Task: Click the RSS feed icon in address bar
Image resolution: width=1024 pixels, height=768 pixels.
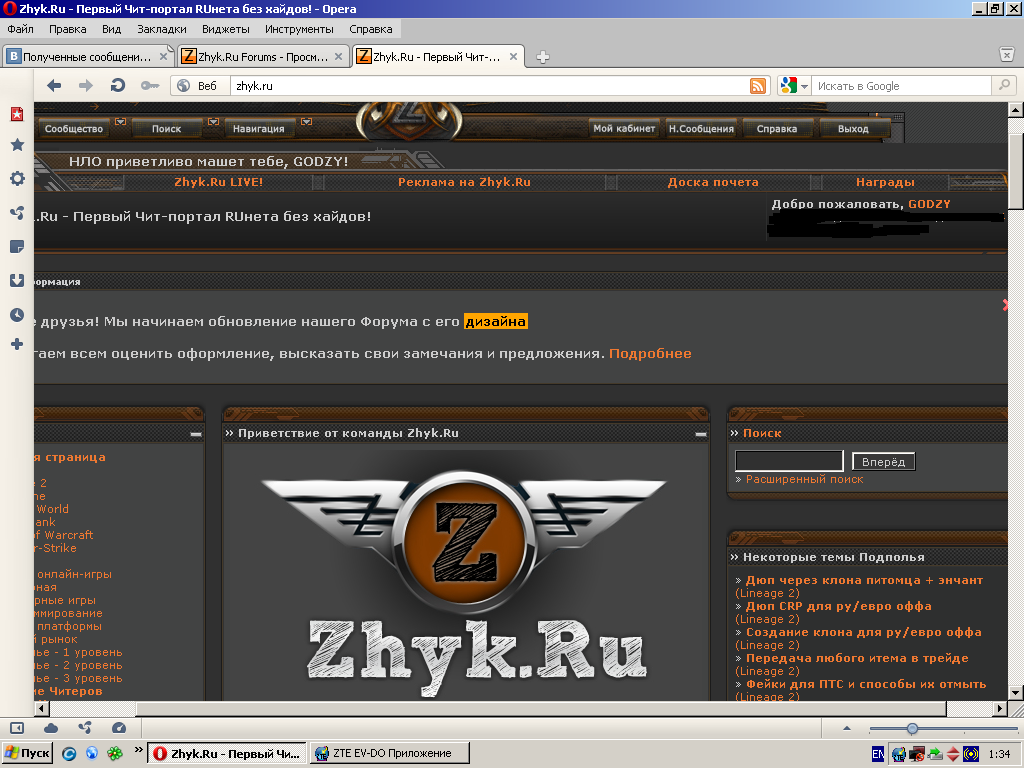Action: pos(758,86)
